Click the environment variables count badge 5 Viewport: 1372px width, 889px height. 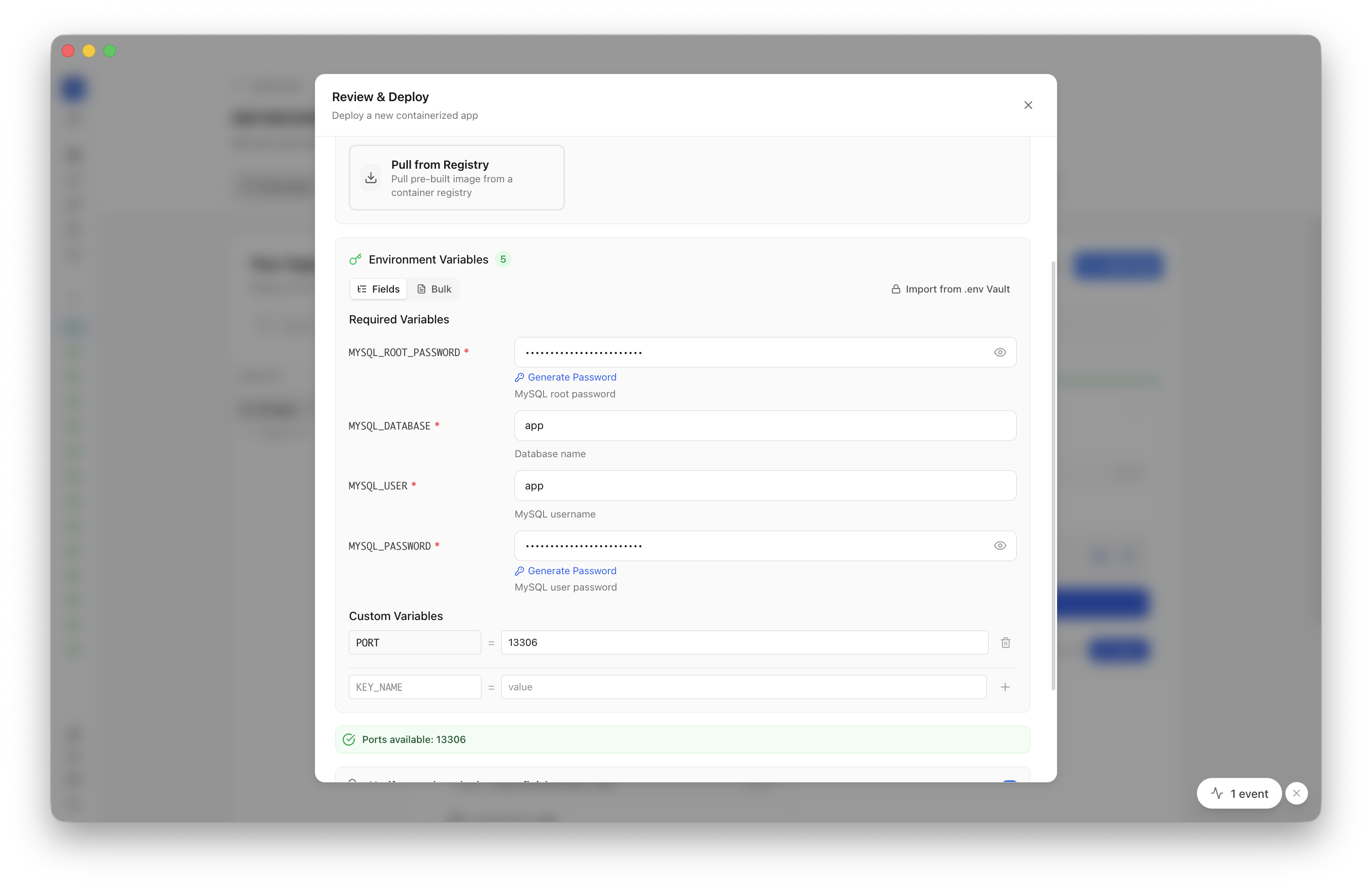[x=503, y=259]
